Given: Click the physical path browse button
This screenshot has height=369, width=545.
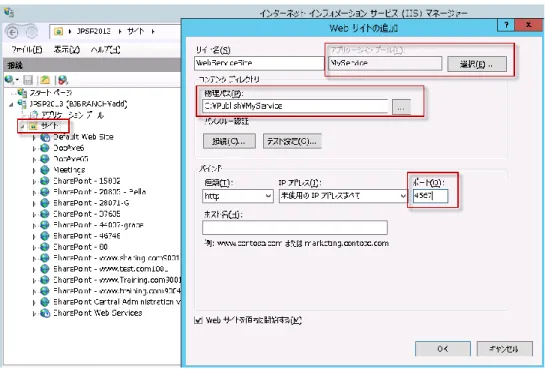Looking at the screenshot, I should [x=401, y=107].
